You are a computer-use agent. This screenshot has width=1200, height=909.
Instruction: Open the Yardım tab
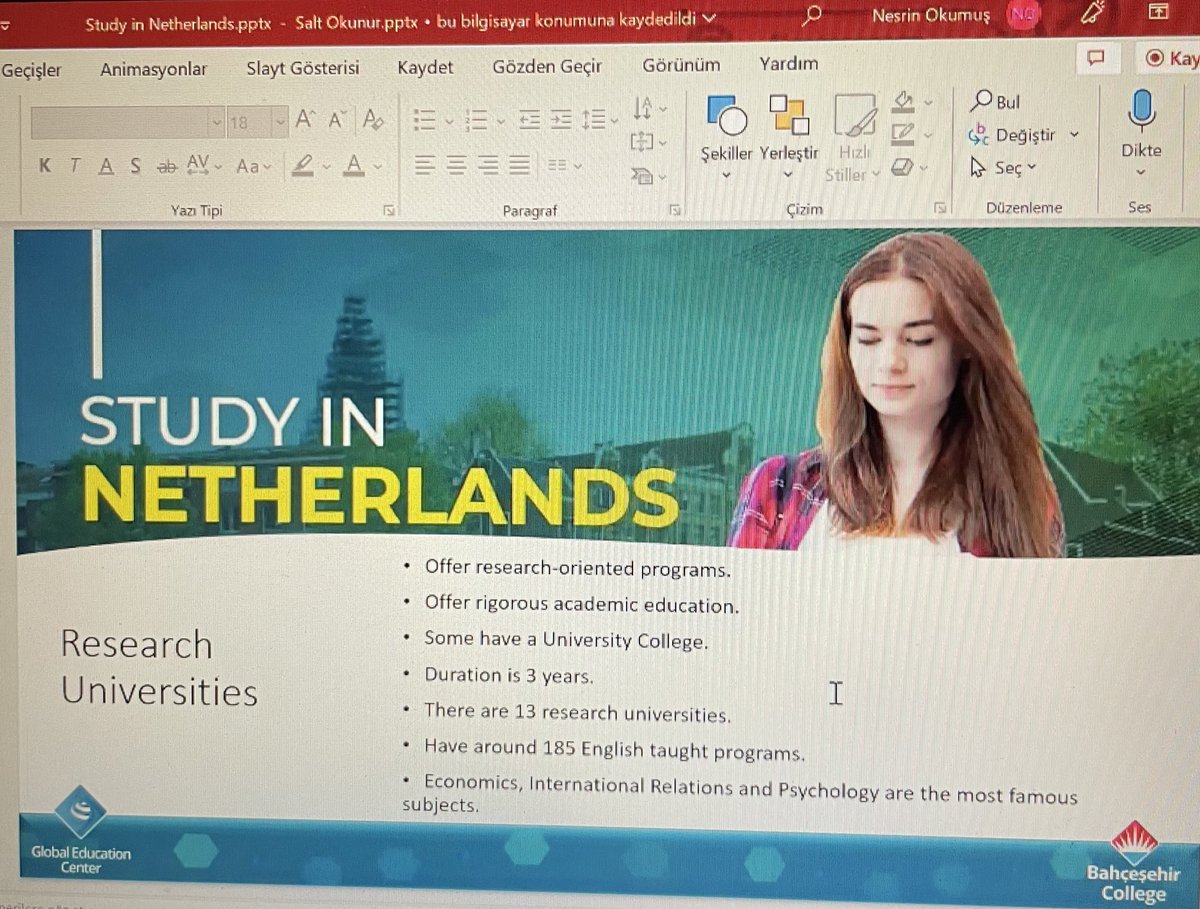point(788,63)
